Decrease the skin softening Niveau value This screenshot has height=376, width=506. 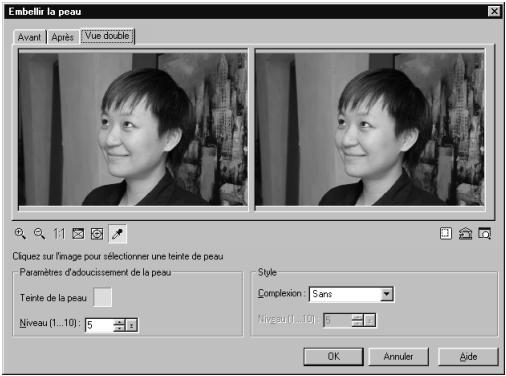coord(119,328)
